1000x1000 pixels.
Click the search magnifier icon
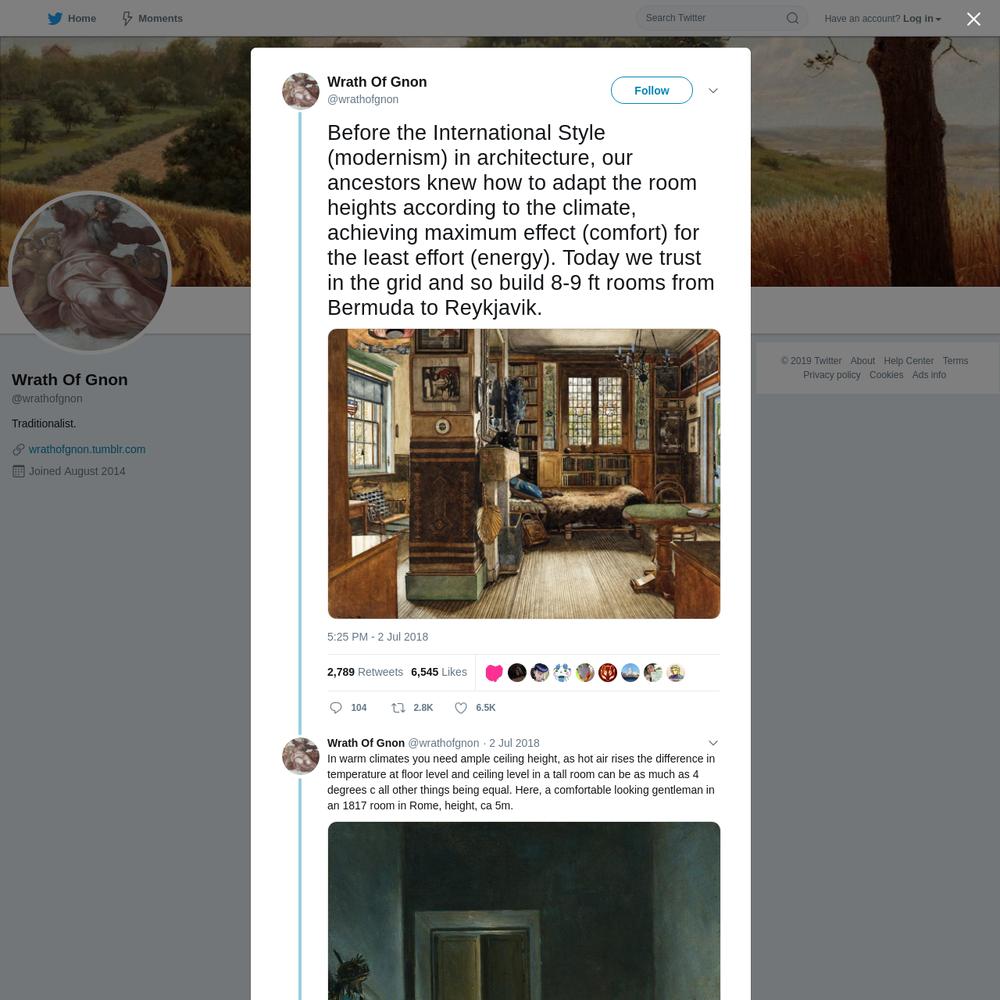click(792, 18)
